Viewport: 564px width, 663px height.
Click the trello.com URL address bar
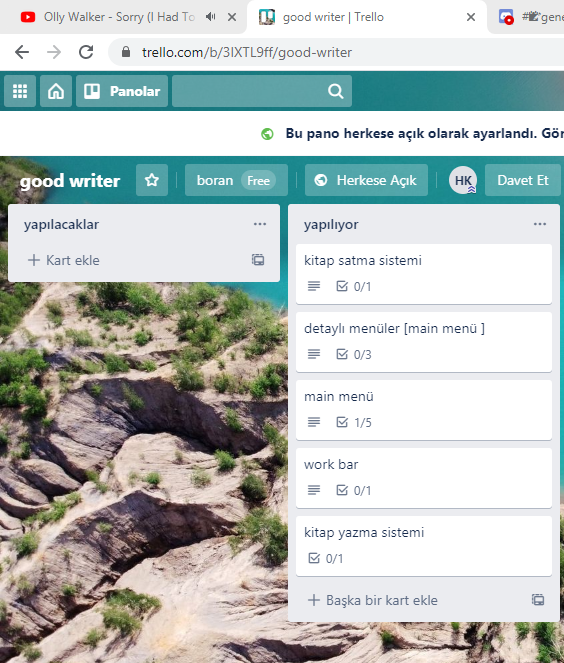338,52
